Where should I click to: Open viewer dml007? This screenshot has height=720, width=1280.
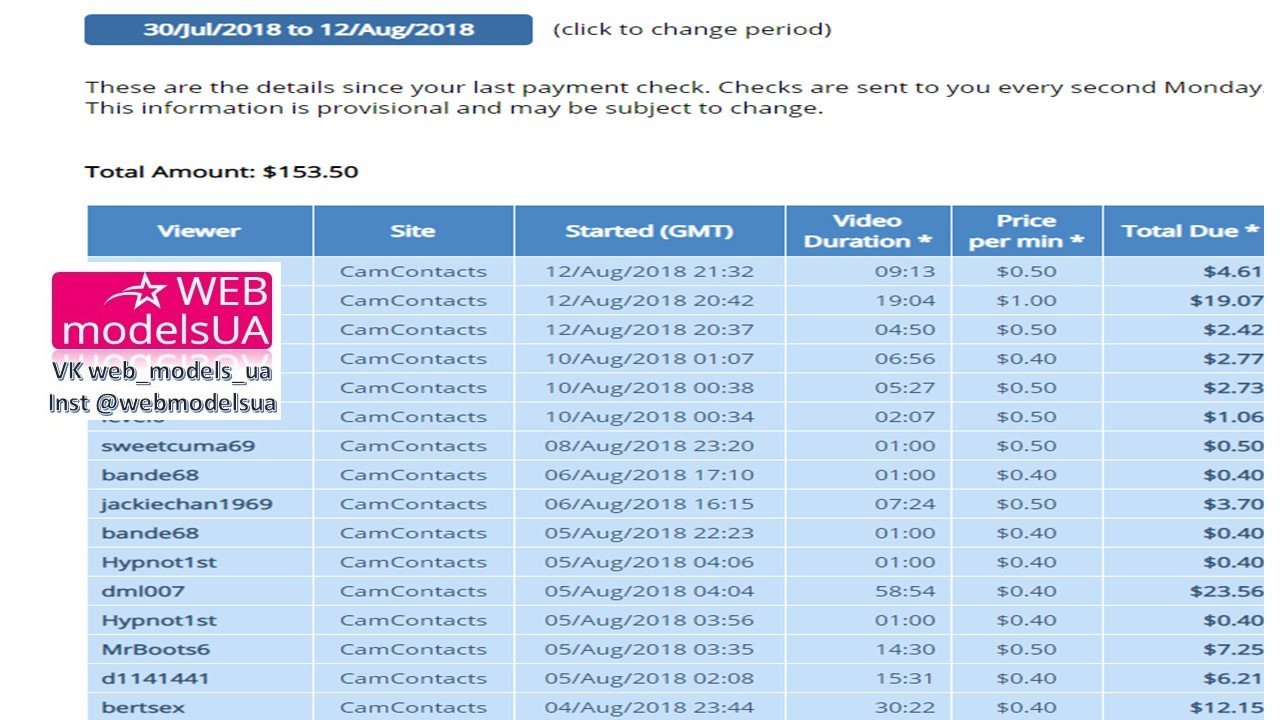pos(143,591)
